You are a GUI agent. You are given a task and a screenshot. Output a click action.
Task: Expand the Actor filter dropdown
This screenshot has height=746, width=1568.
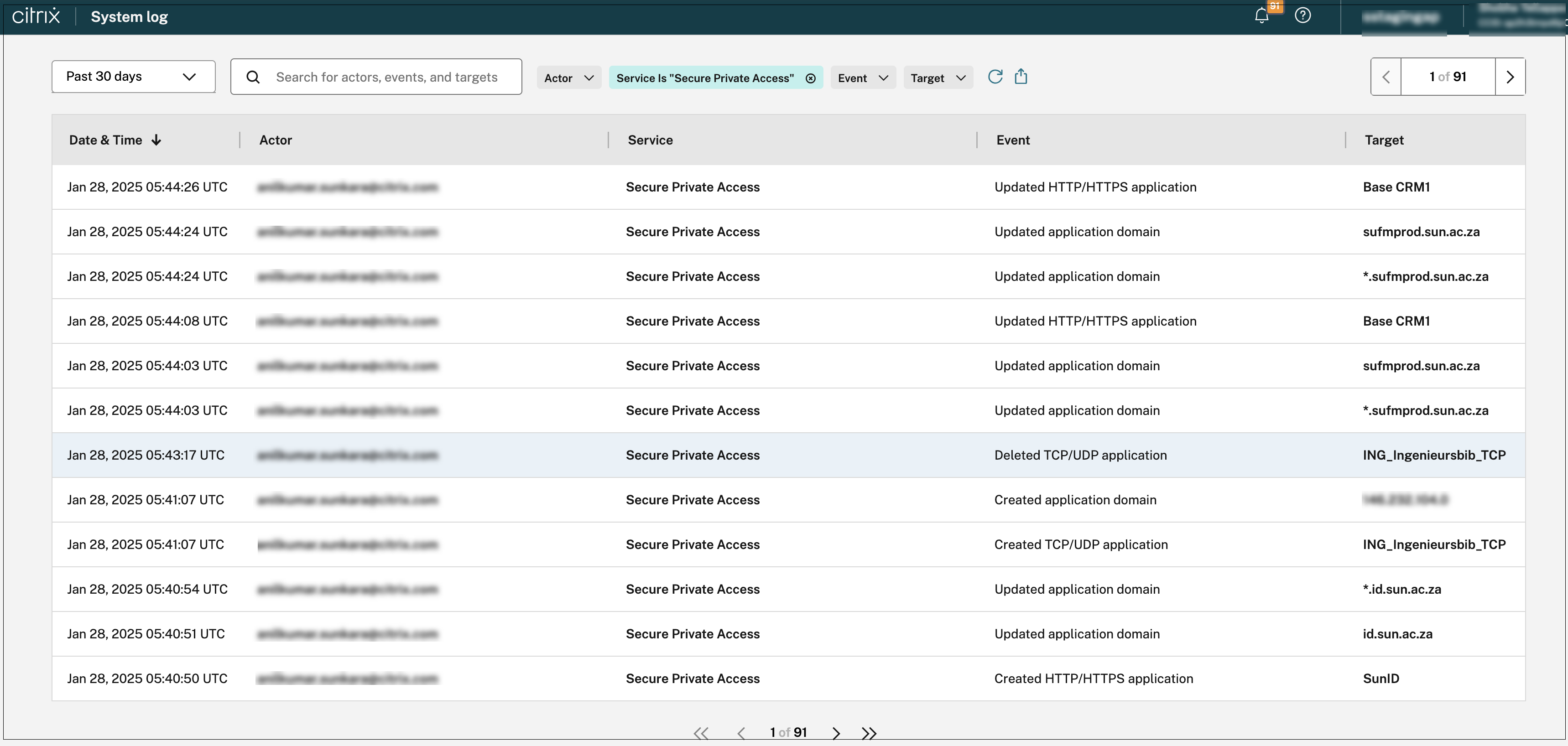[x=568, y=78]
